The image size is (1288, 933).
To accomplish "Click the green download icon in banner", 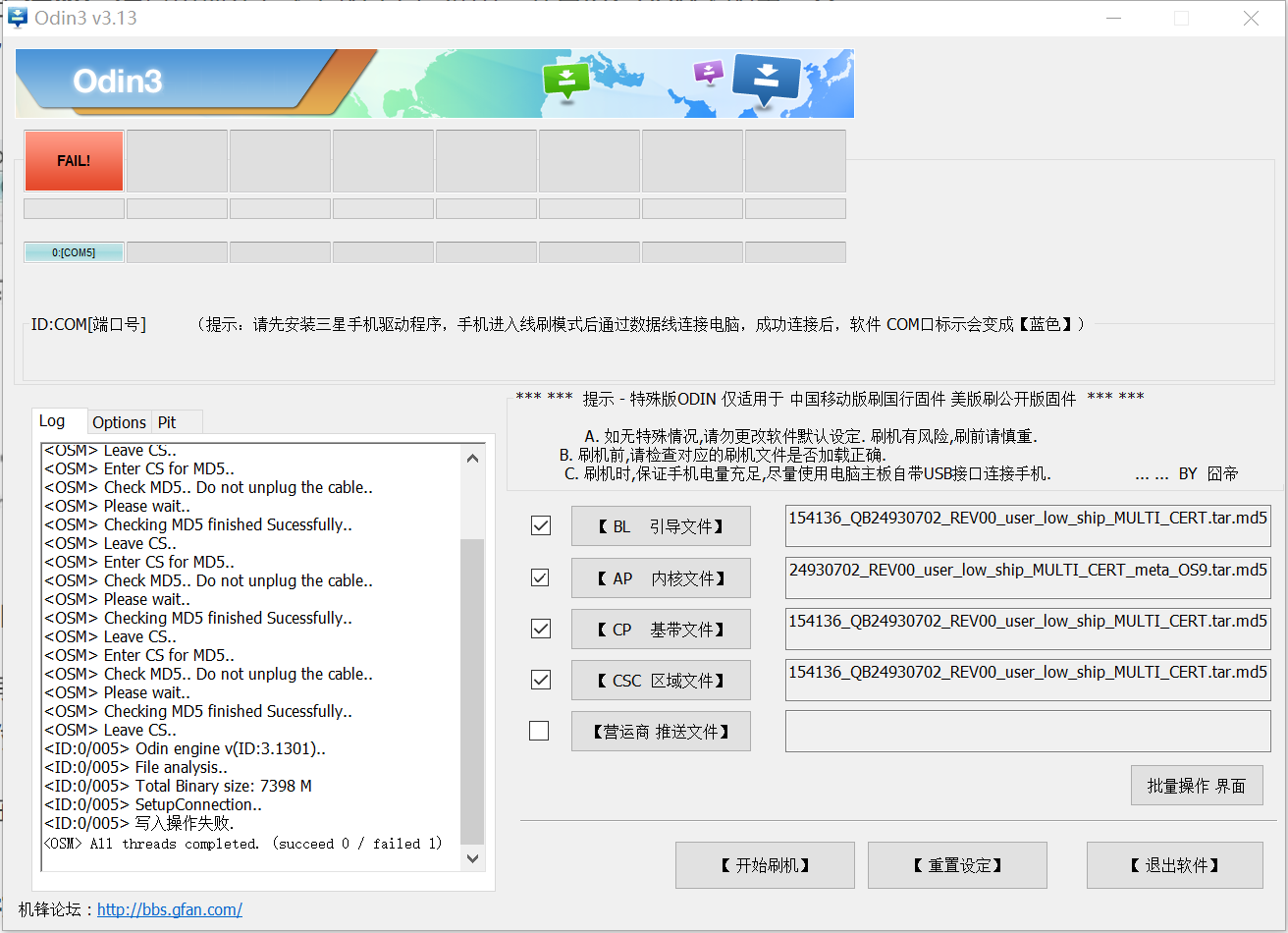I will (x=565, y=81).
